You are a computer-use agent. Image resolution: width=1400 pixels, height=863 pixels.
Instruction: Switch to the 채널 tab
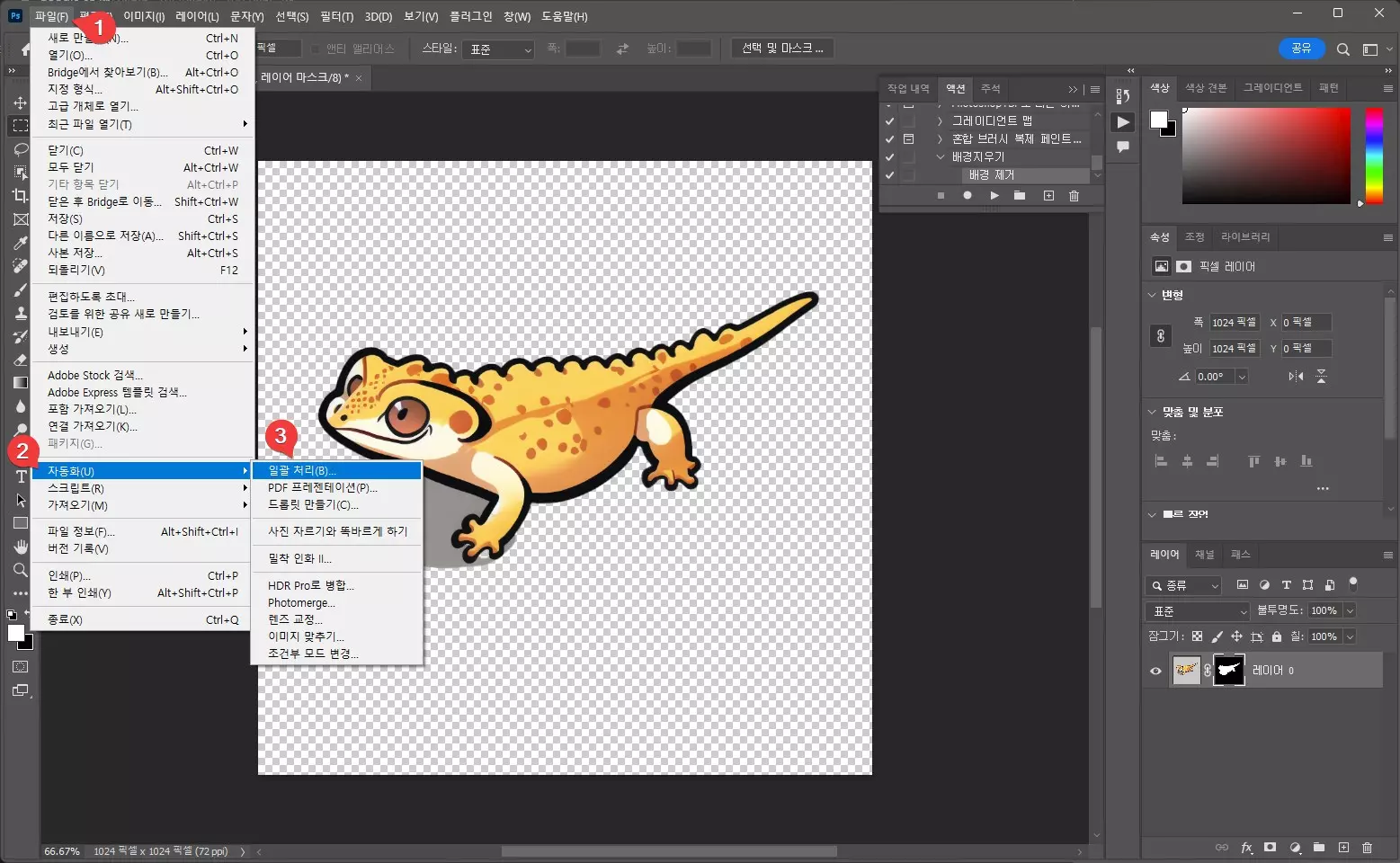[x=1205, y=555]
